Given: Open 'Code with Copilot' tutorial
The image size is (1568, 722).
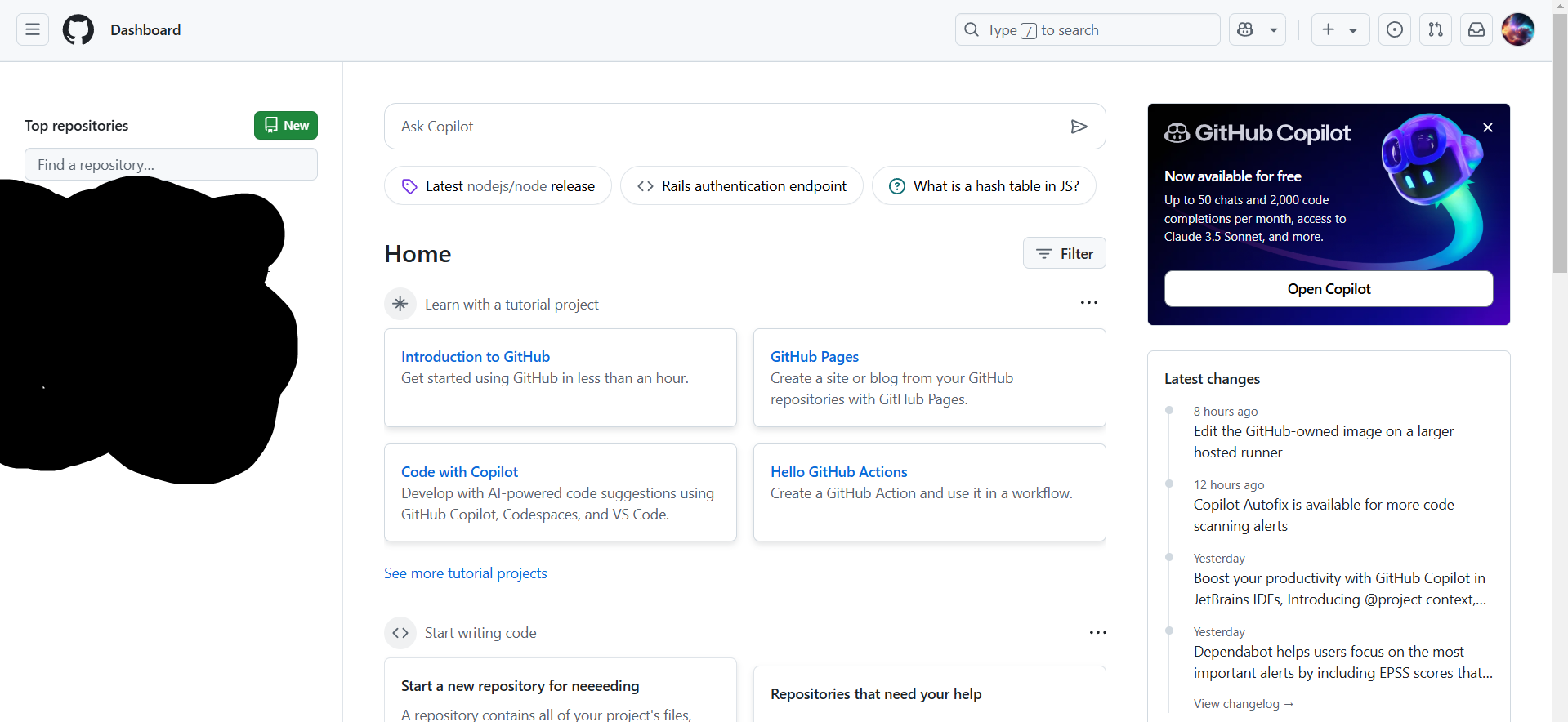Looking at the screenshot, I should click(x=459, y=471).
